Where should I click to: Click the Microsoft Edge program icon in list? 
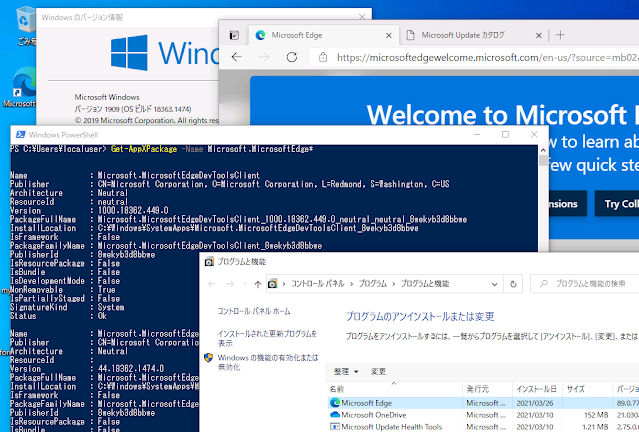335,403
